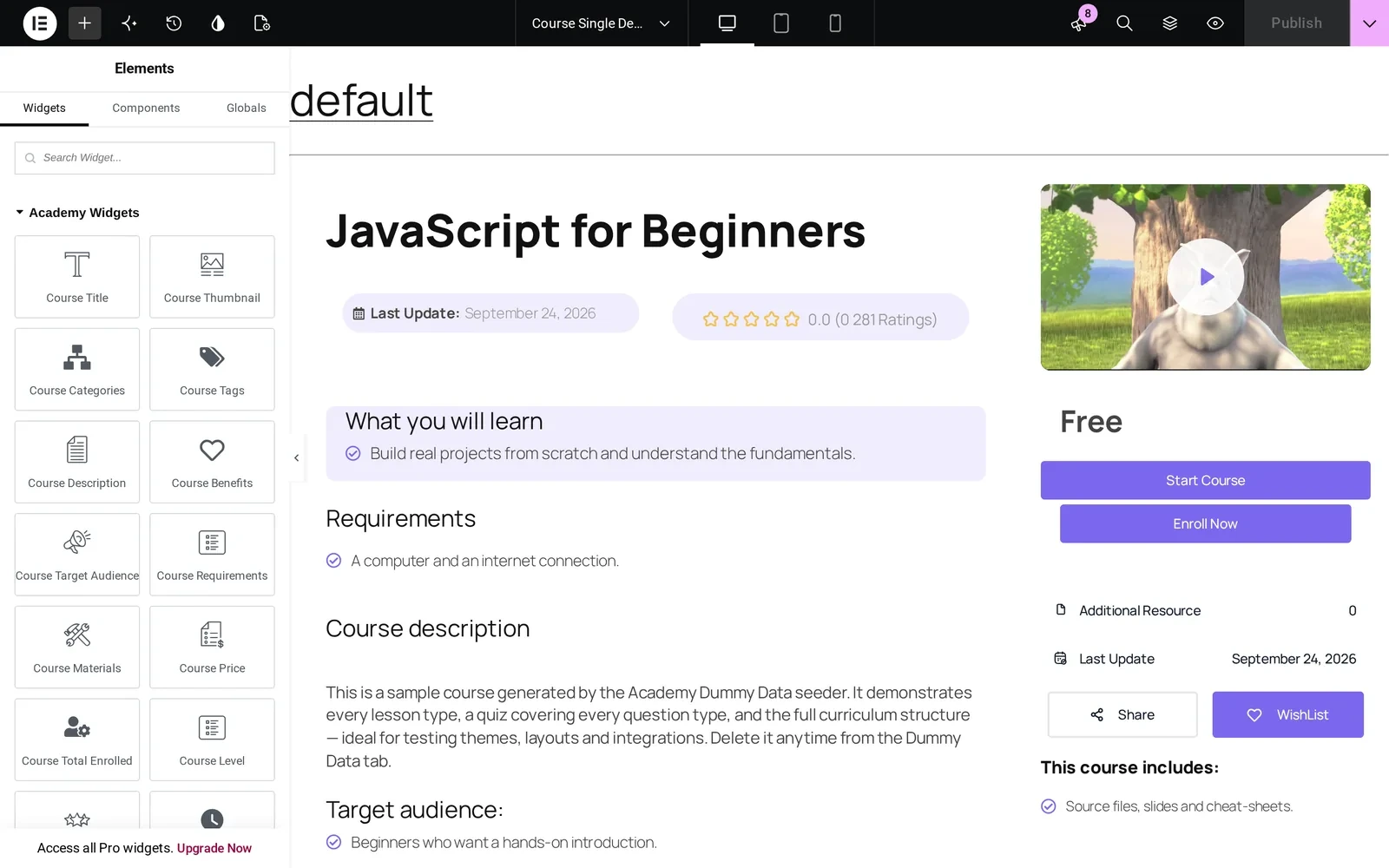1389x868 pixels.
Task: Open the Structure layers icon
Action: (x=1170, y=23)
